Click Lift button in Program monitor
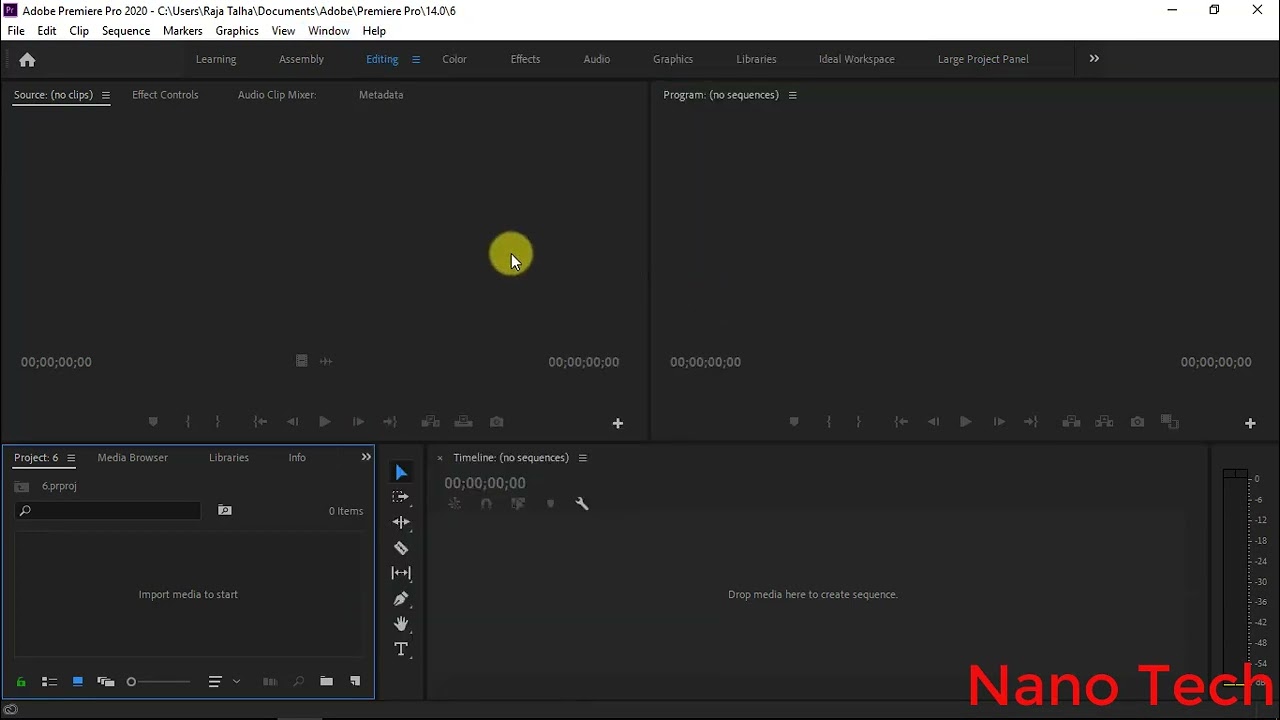 [1071, 422]
